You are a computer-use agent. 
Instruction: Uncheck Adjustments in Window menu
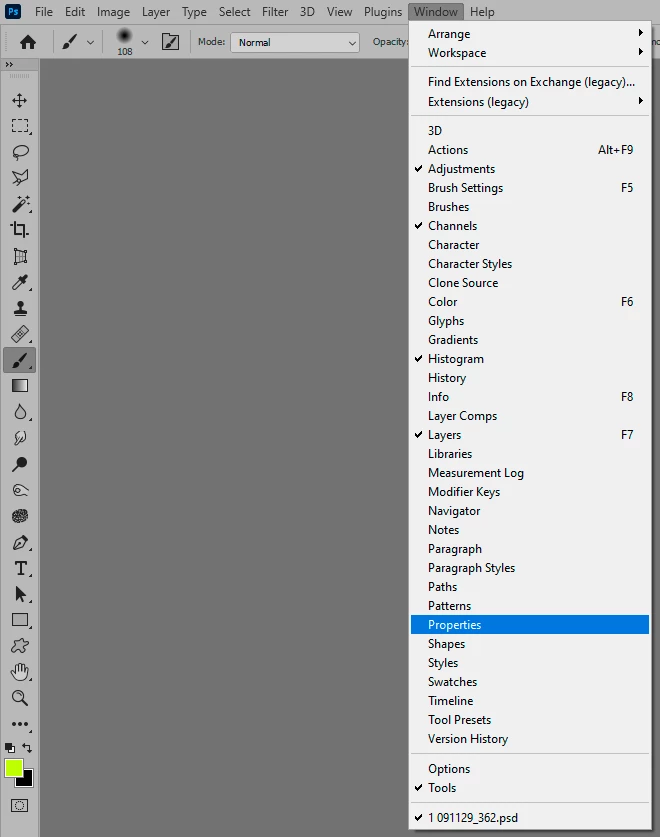point(530,169)
